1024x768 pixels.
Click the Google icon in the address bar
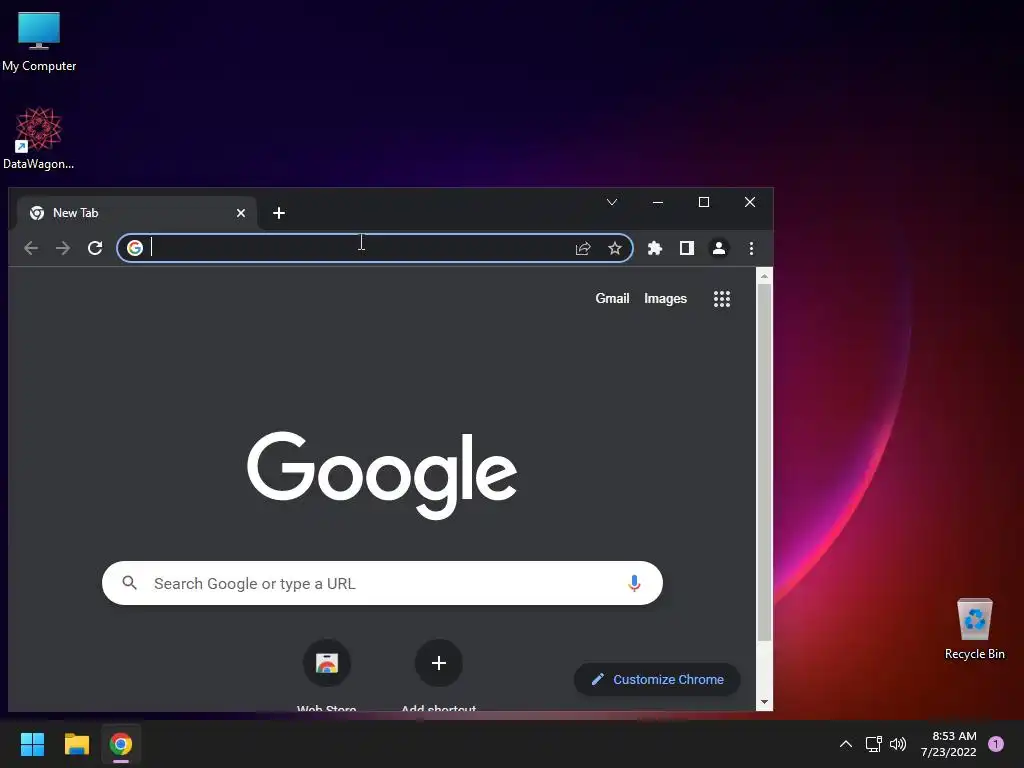[135, 248]
